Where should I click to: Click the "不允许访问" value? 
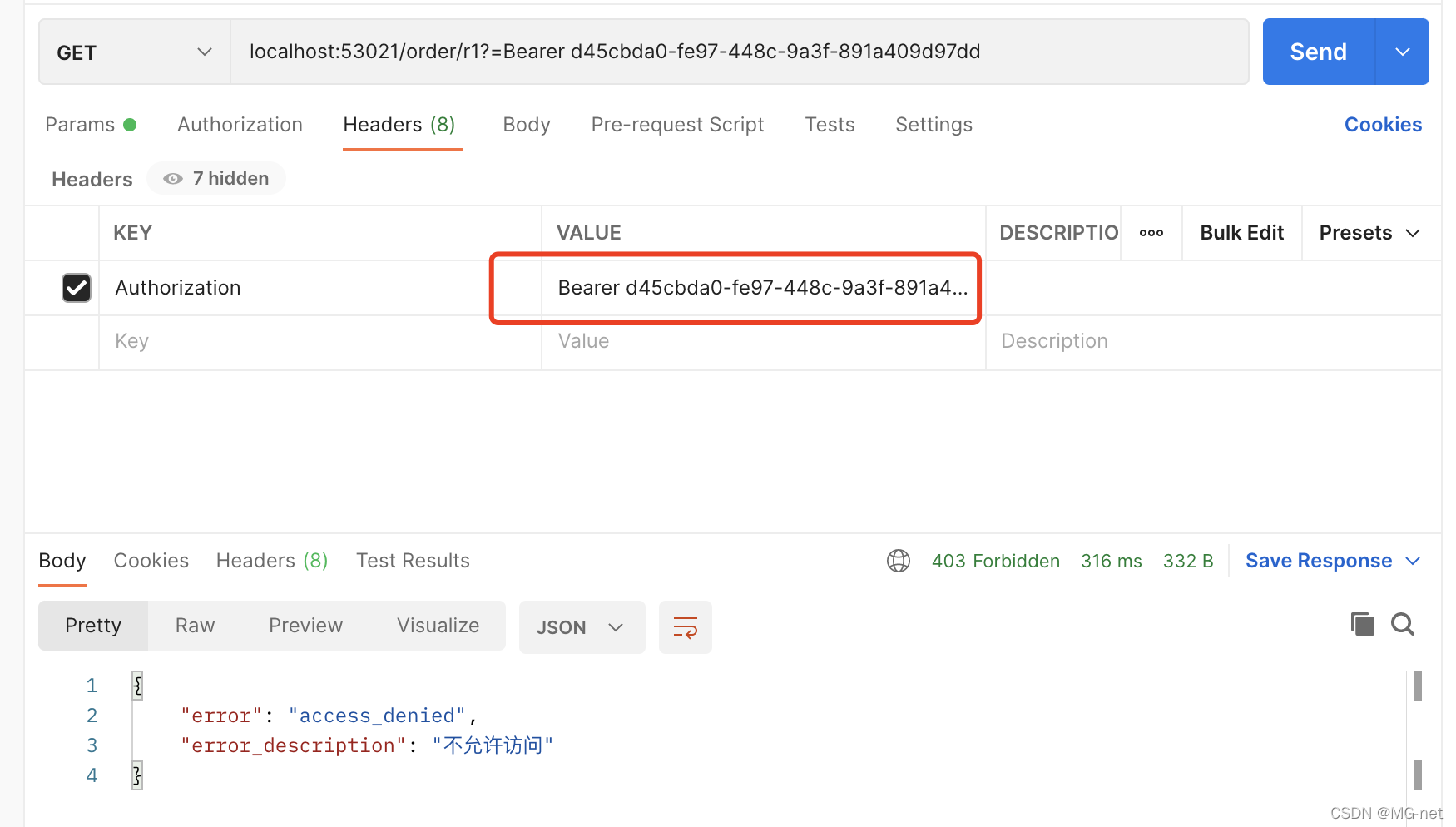point(493,745)
